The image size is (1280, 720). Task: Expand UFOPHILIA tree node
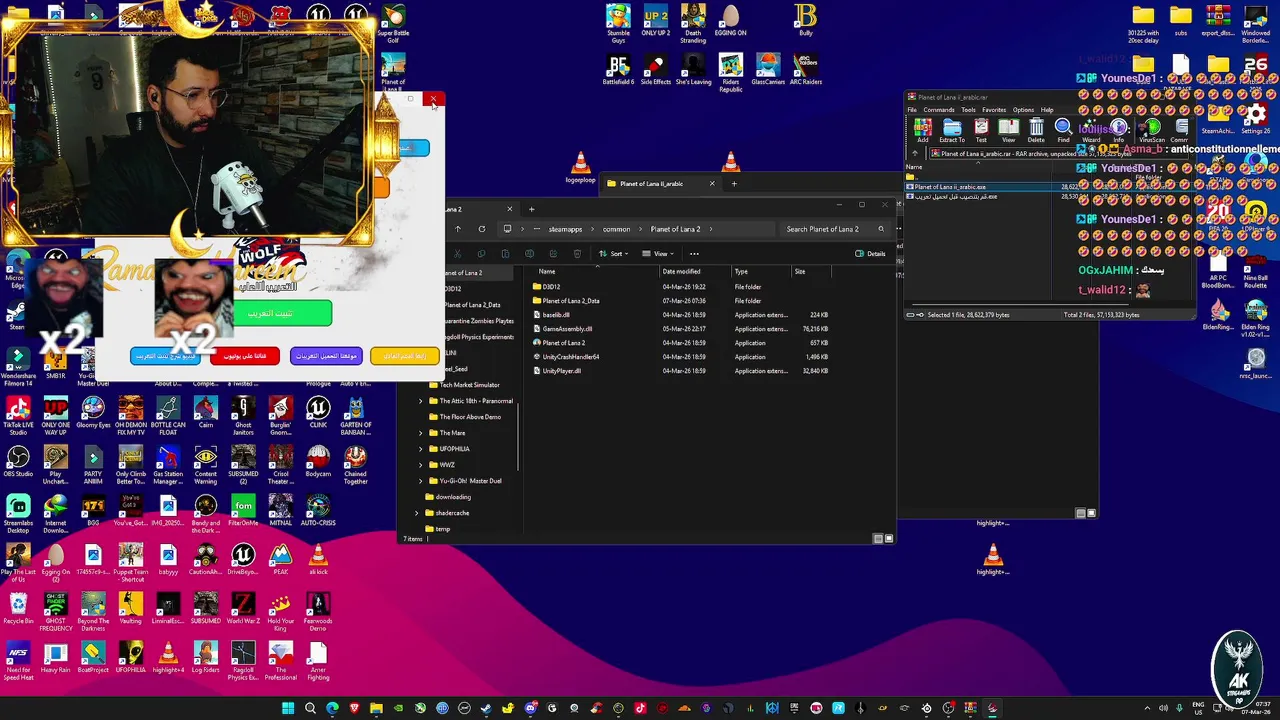pos(421,449)
